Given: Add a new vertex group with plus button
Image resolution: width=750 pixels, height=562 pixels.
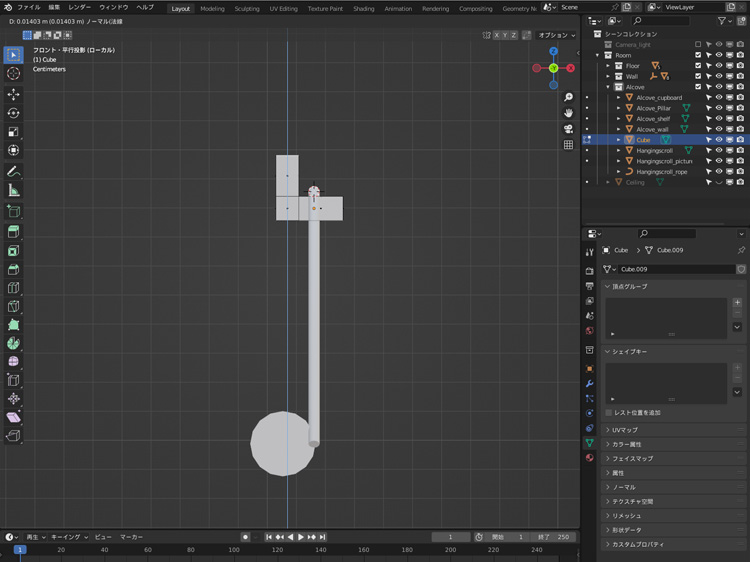Looking at the screenshot, I should [737, 303].
